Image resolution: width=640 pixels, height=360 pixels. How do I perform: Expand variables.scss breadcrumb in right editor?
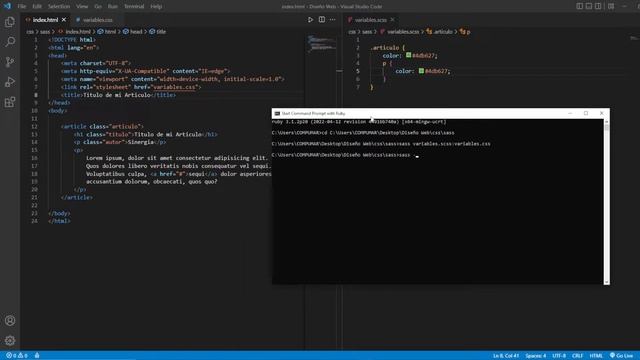tap(400, 31)
